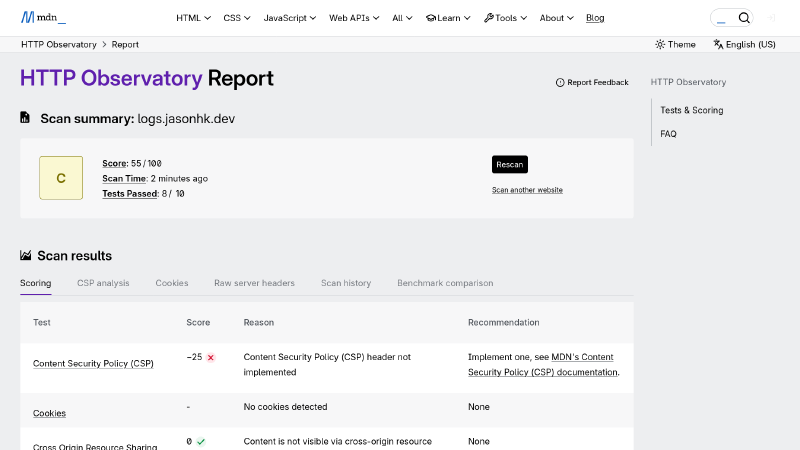800x450 pixels.
Task: Click the login arrow icon
Action: 771,18
